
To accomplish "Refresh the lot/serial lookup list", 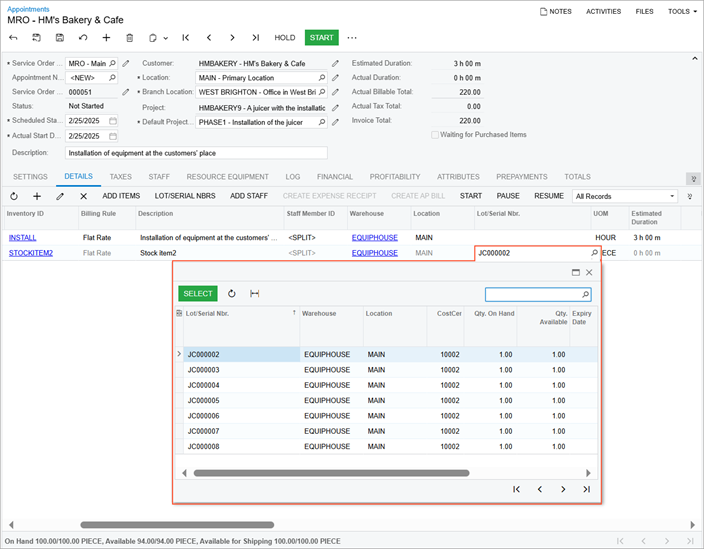I will pos(232,294).
